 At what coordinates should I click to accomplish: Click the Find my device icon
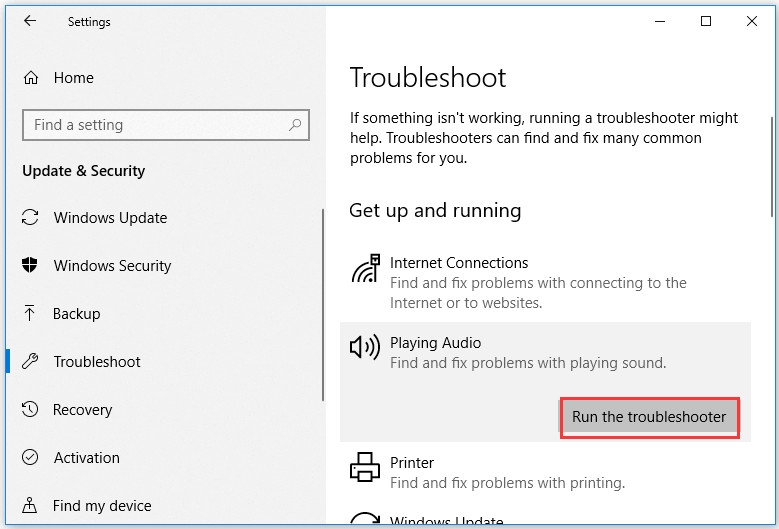(31, 506)
